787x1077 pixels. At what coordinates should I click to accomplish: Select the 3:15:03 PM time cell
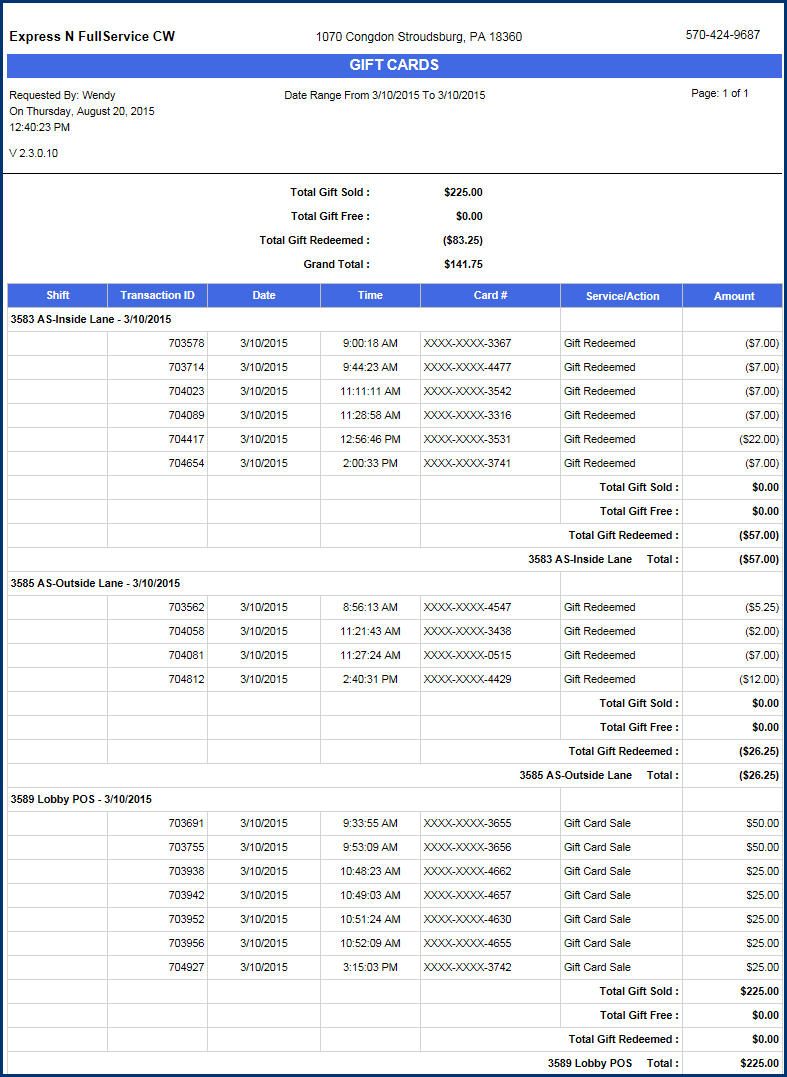(370, 967)
